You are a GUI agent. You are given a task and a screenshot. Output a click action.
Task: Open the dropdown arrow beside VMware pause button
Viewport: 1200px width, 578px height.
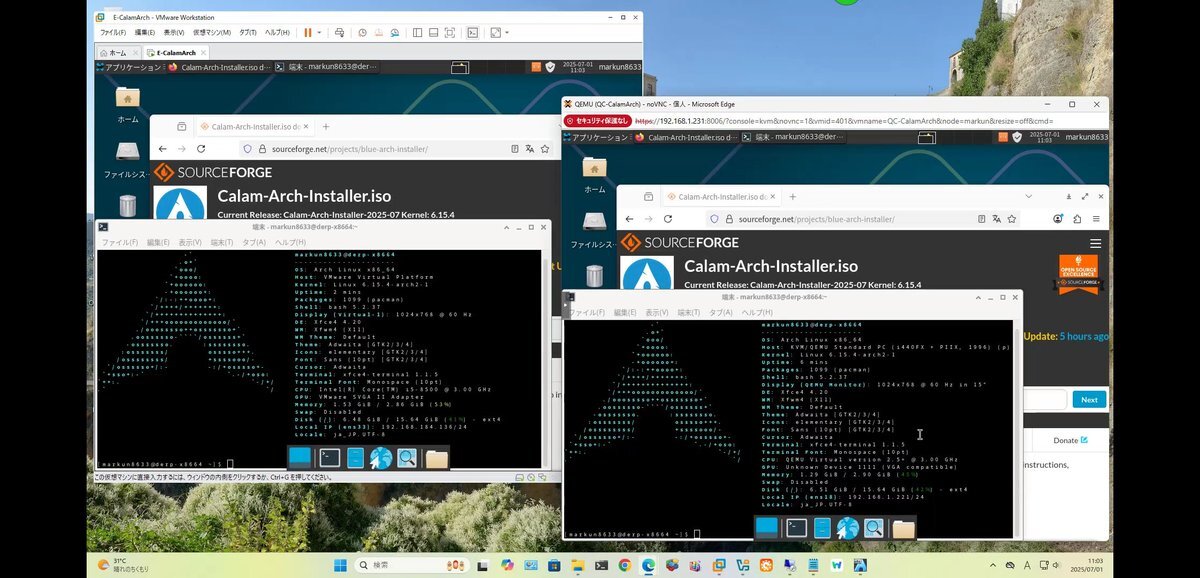click(320, 33)
